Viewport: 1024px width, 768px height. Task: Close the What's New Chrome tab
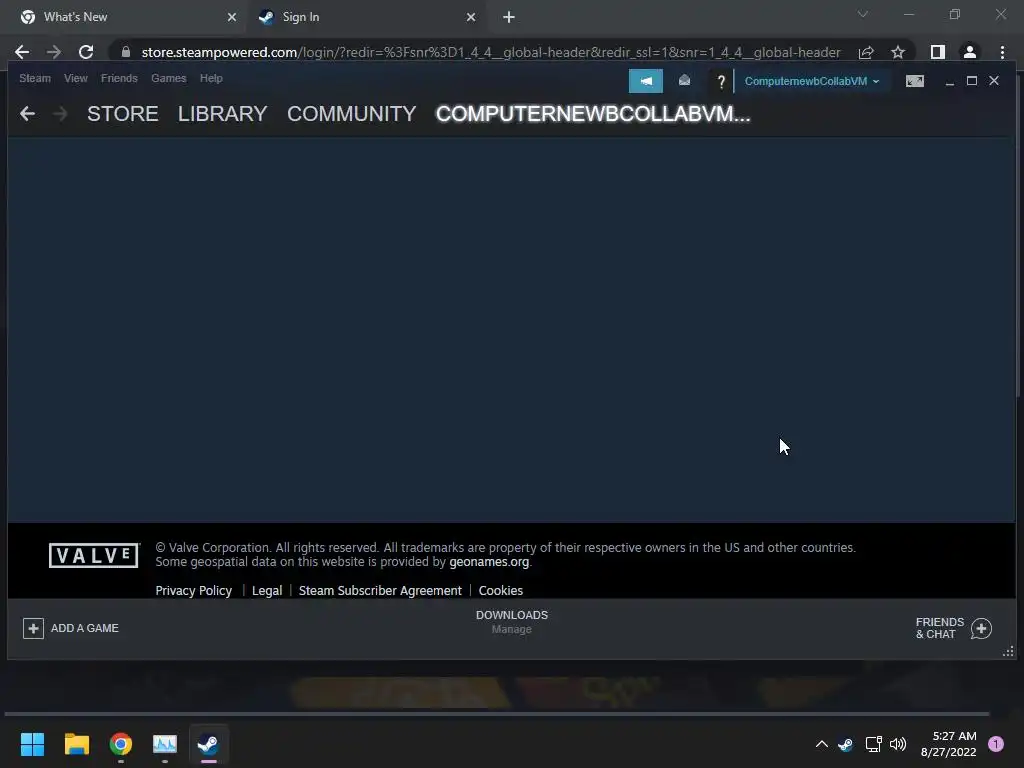232,18
